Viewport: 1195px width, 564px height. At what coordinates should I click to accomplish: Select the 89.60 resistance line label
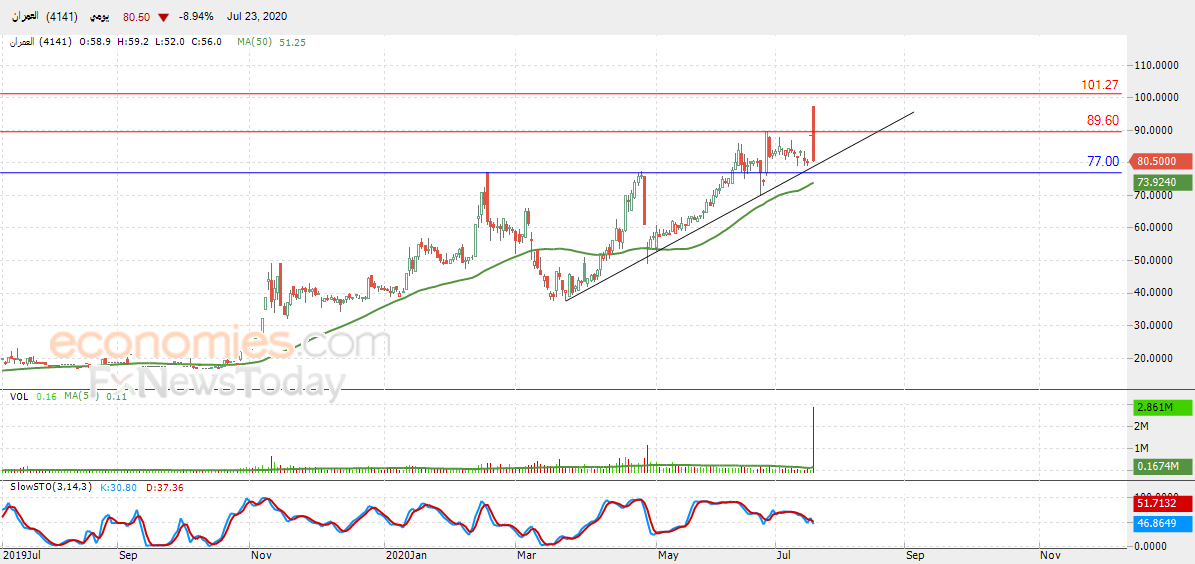pos(1103,120)
